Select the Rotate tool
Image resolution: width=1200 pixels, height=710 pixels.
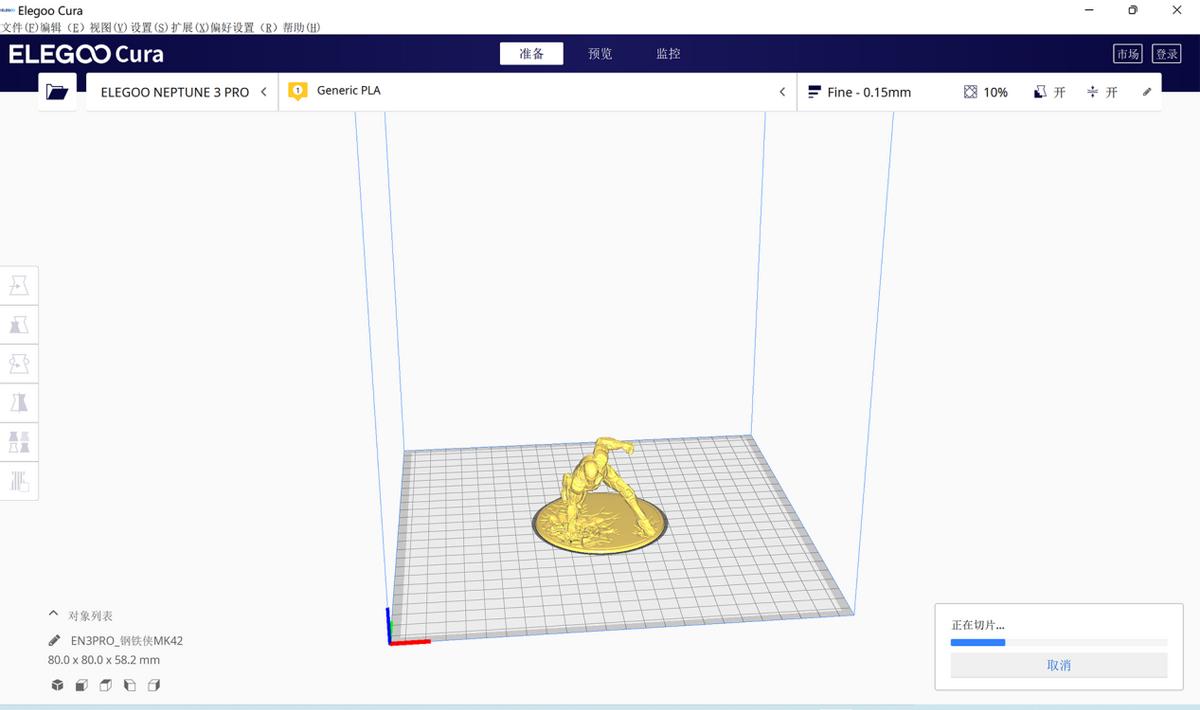[20, 363]
